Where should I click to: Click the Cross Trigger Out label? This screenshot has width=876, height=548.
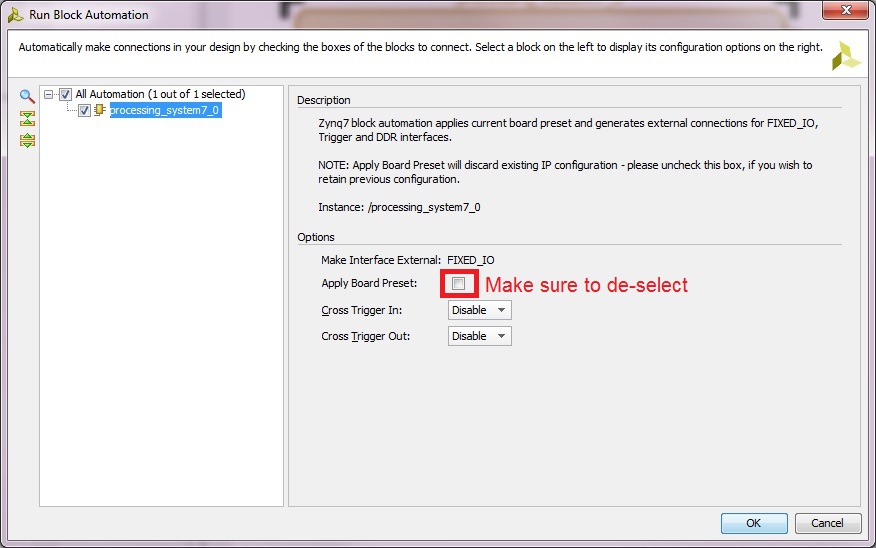366,336
